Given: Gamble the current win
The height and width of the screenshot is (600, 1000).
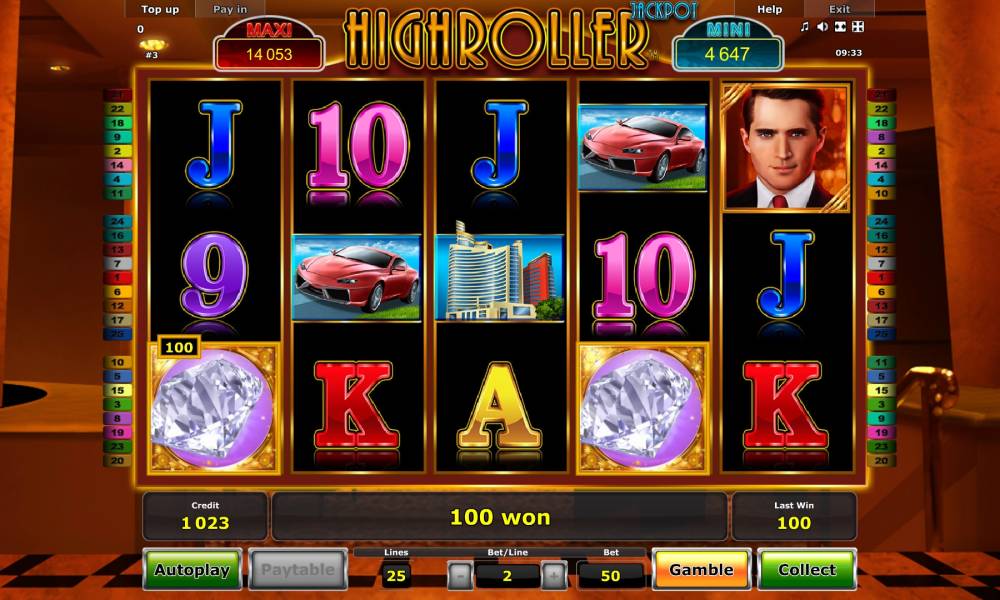Looking at the screenshot, I should tap(701, 569).
